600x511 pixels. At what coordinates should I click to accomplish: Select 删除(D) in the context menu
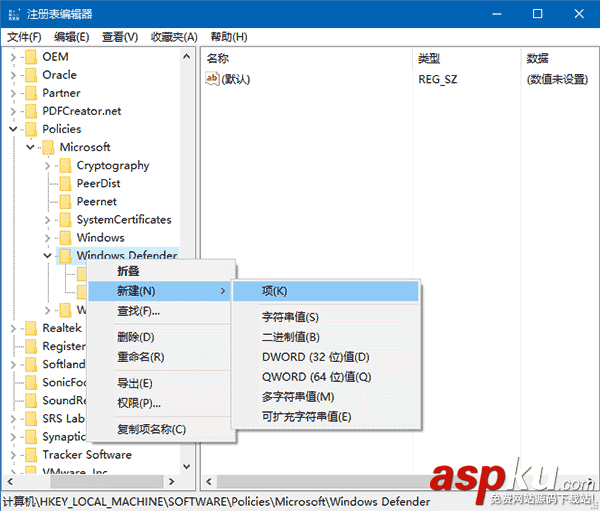[159, 337]
